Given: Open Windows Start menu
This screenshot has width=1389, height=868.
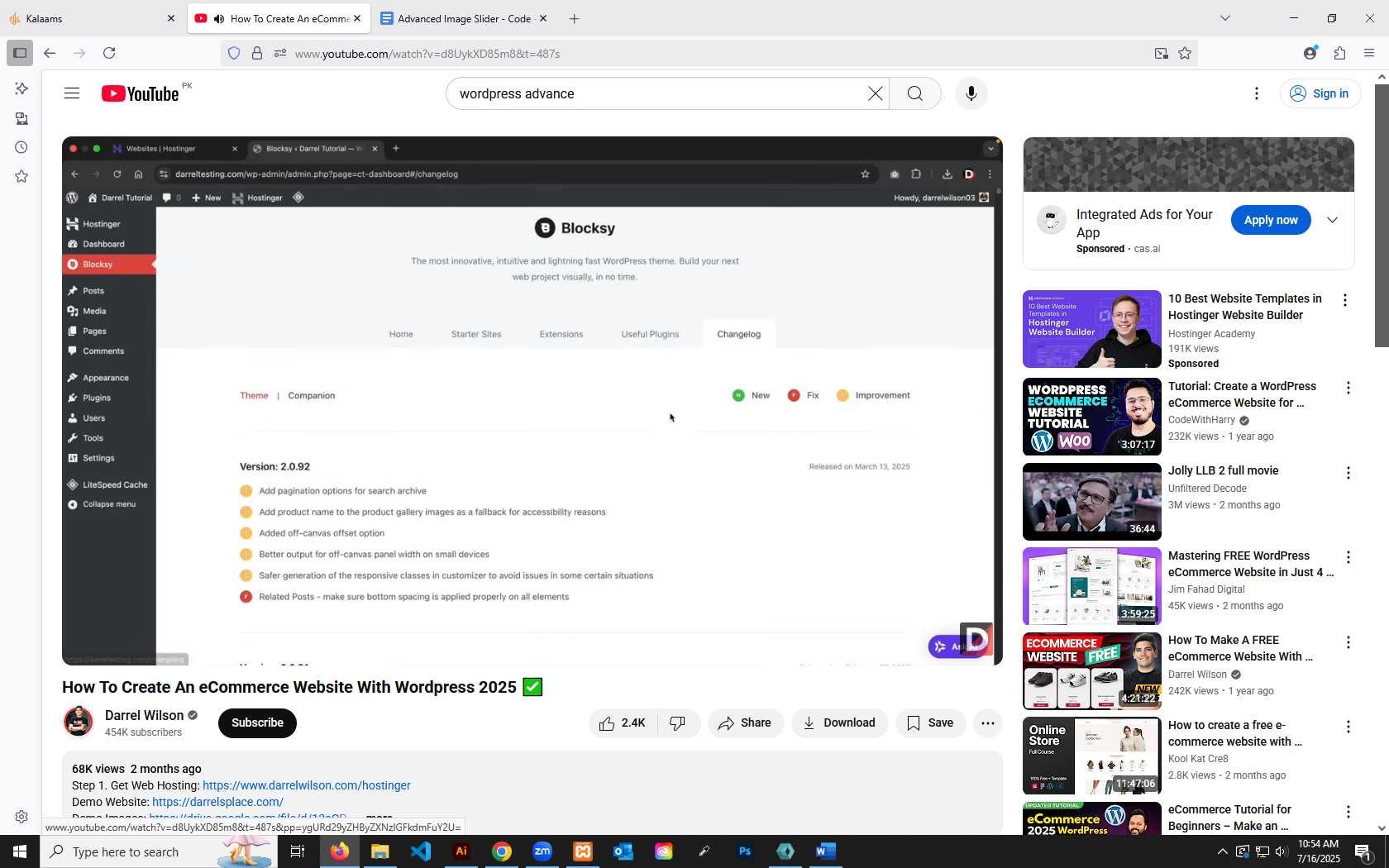Looking at the screenshot, I should click(20, 851).
